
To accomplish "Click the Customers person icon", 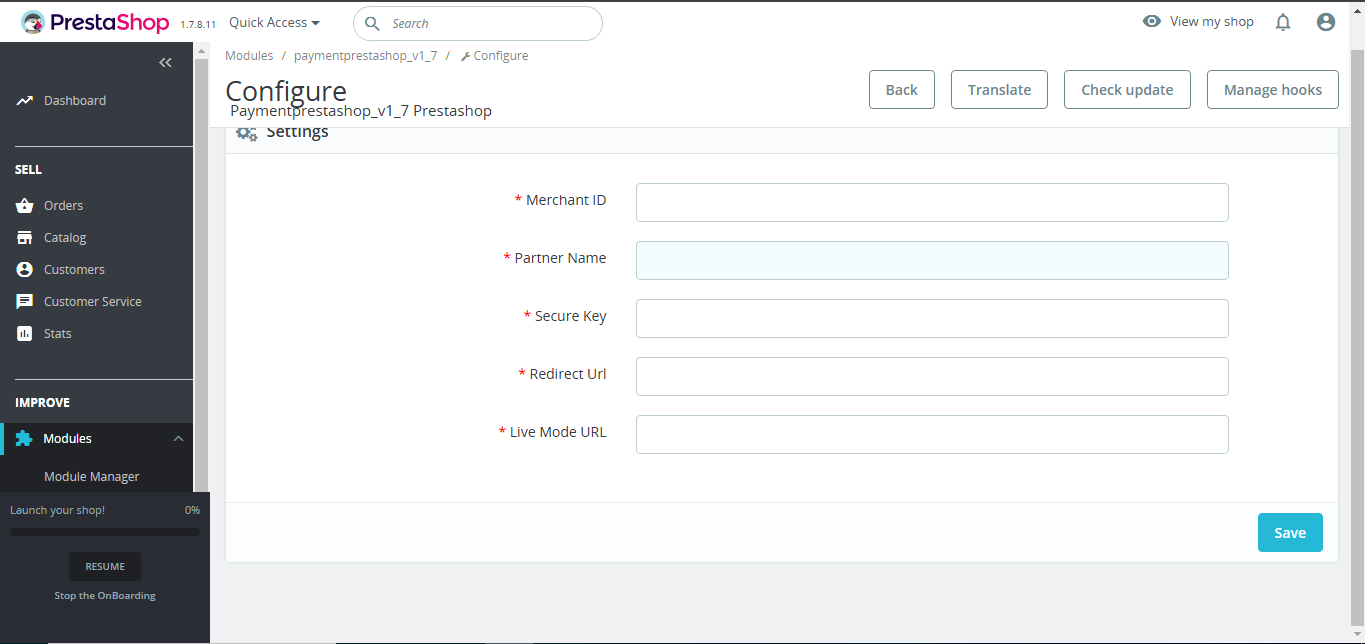I will (x=25, y=270).
